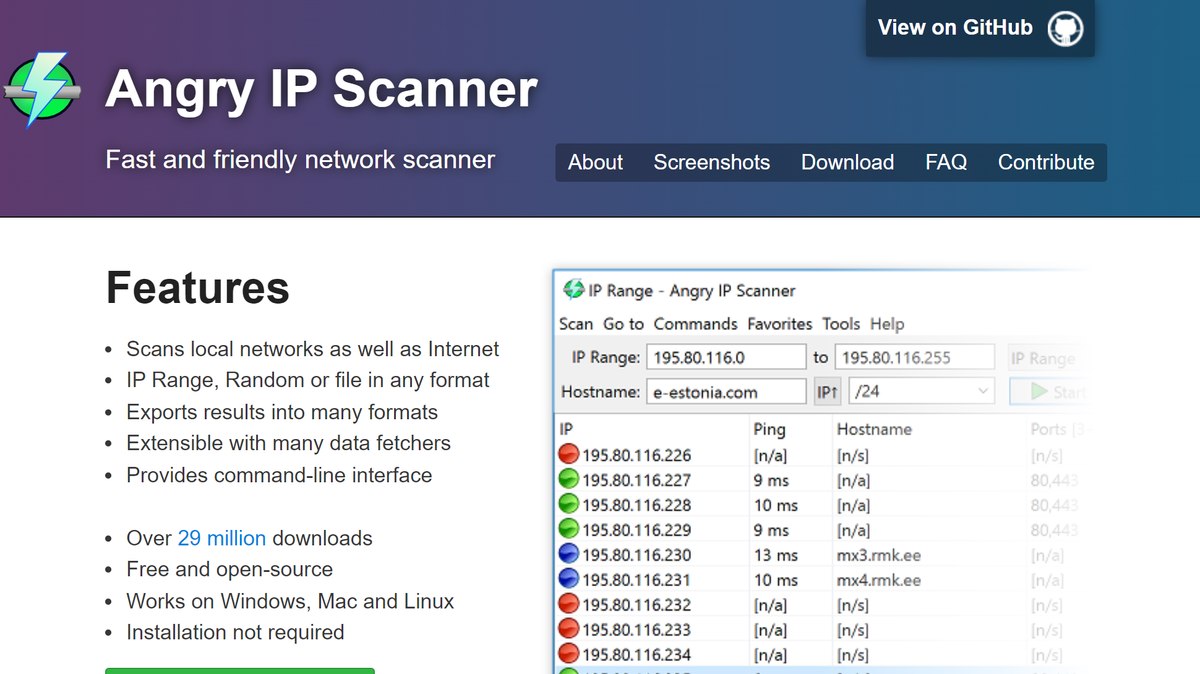Open the IP Range feeder selector

1055,356
